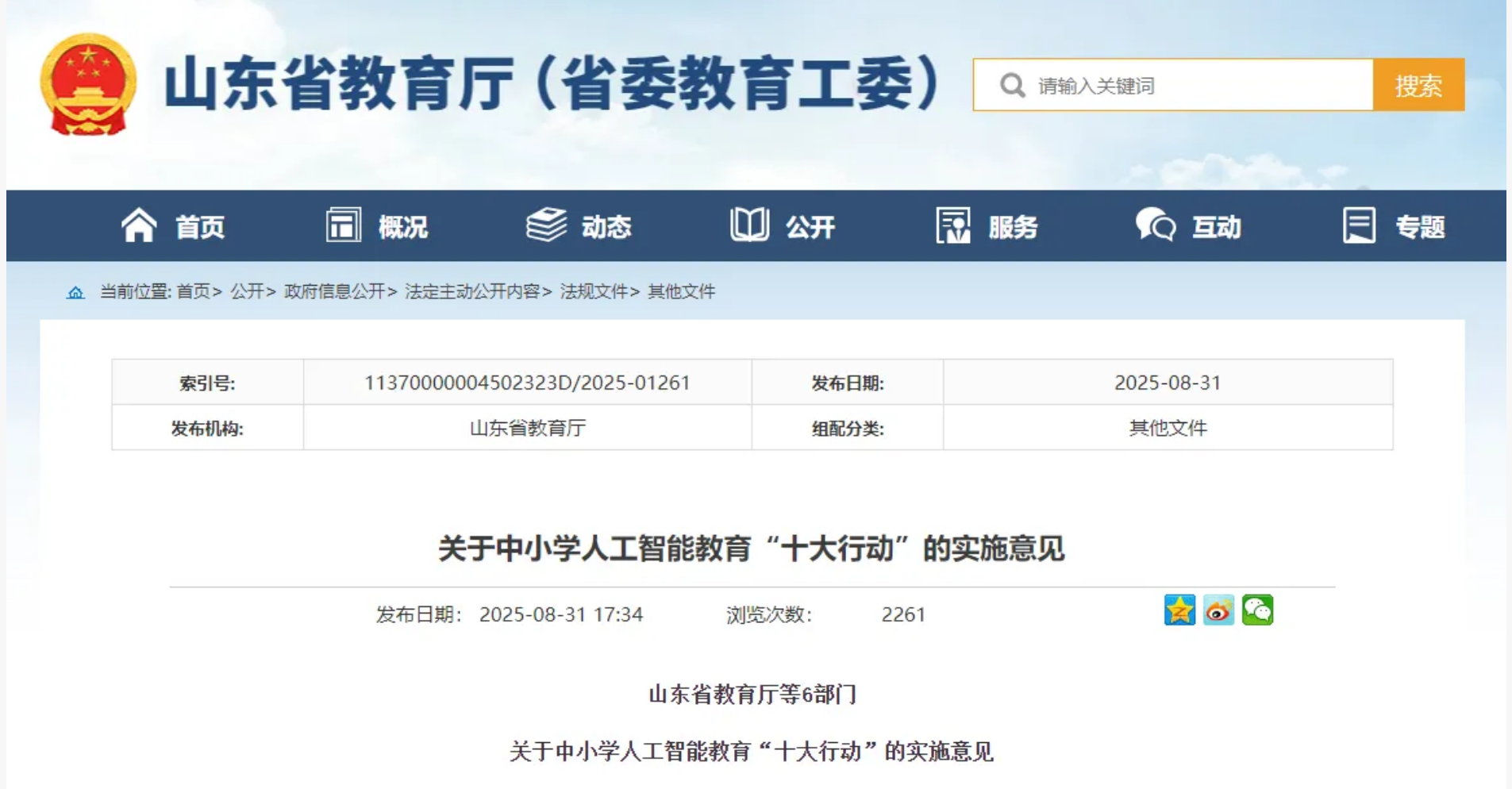The image size is (1512, 789).
Task: Share to QZone via star icon
Action: [x=1179, y=610]
